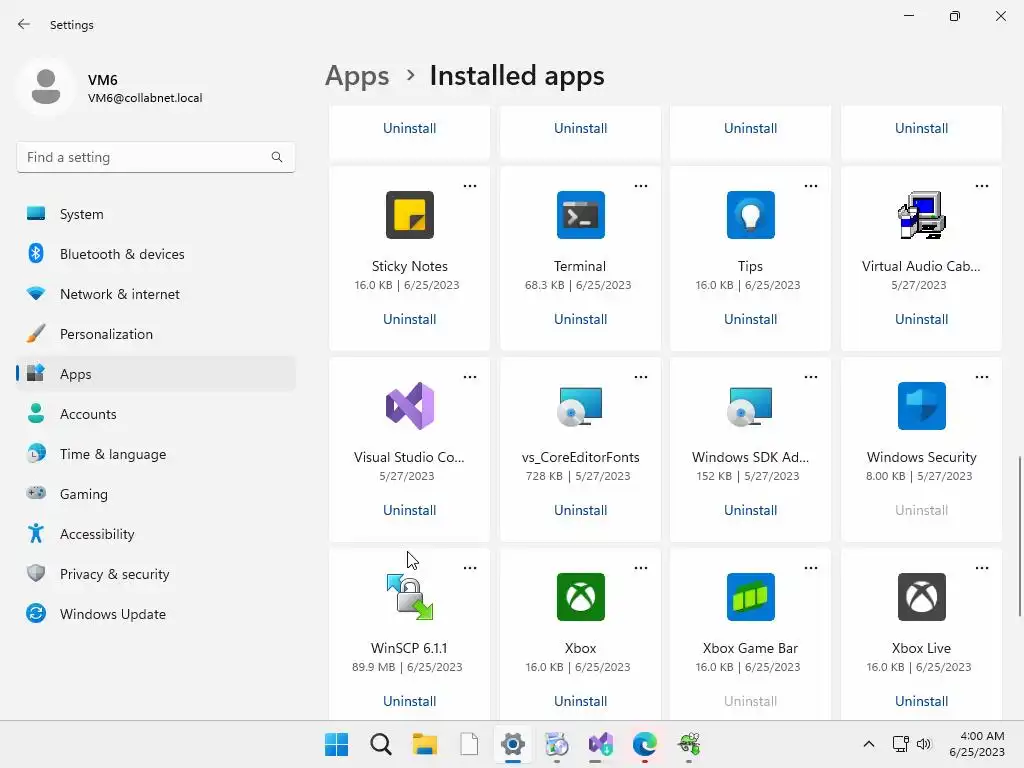Open Windows Update settings
This screenshot has width=1024, height=768.
click(156, 614)
